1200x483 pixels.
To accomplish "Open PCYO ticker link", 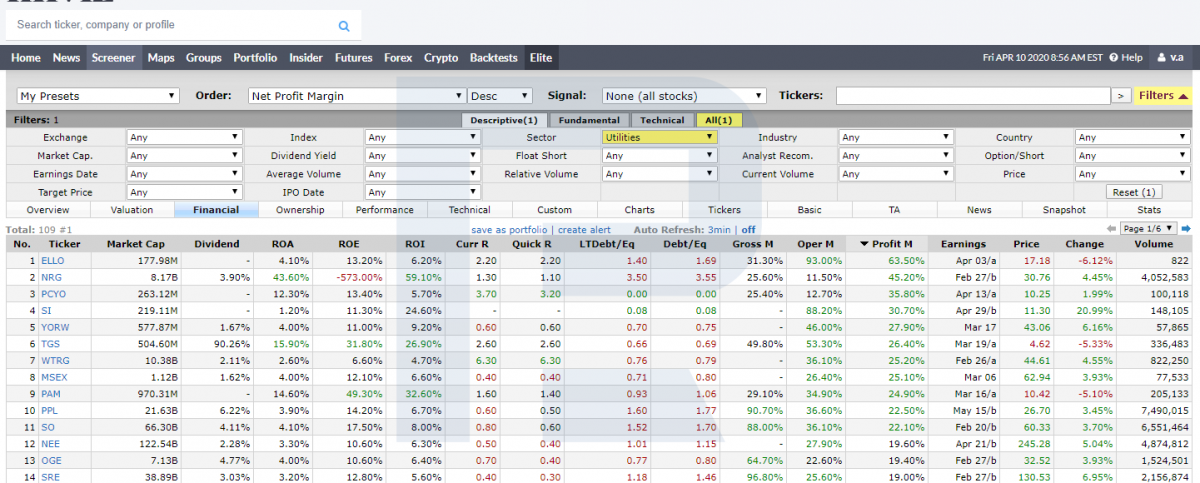I will (53, 294).
